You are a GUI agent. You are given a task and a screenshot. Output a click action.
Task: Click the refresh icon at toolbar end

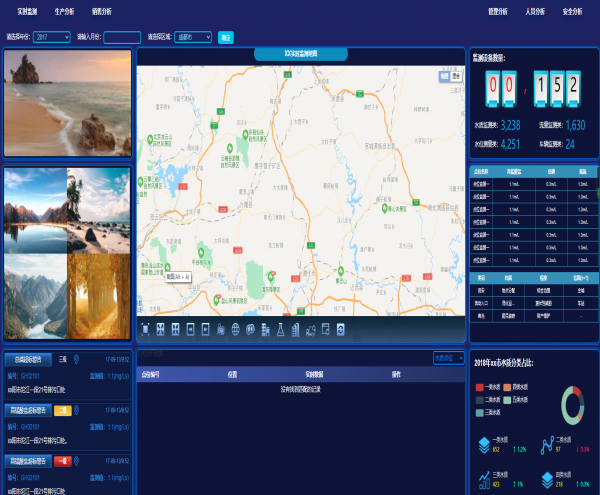[340, 329]
